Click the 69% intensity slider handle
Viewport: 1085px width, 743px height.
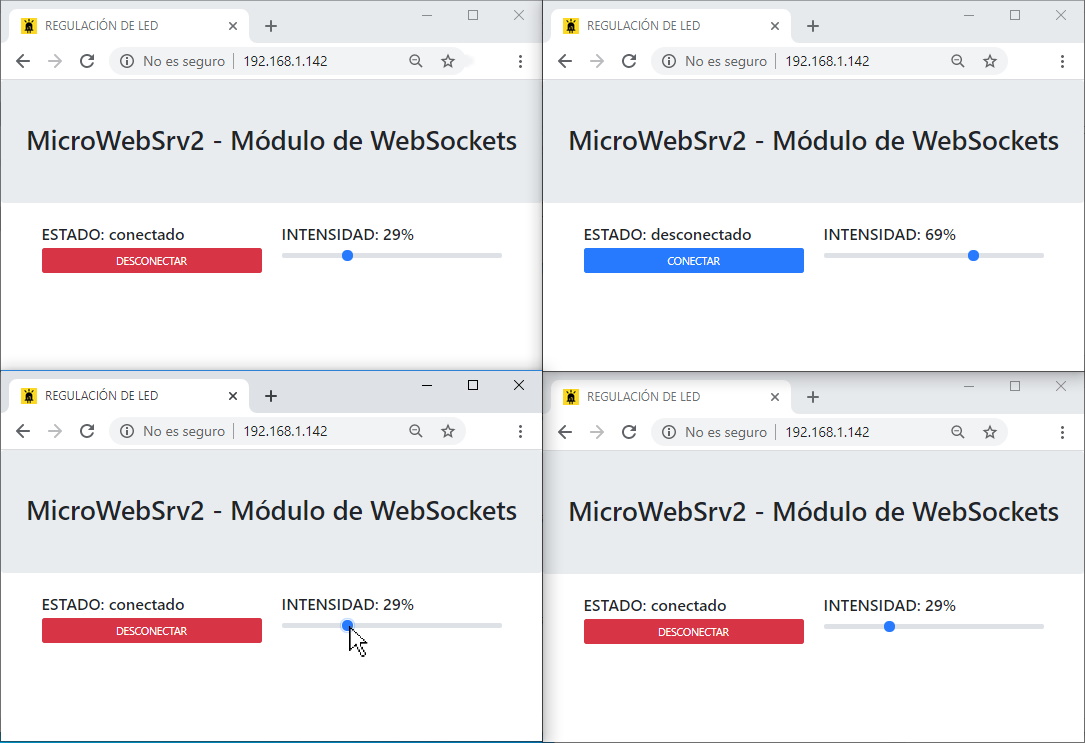click(974, 255)
